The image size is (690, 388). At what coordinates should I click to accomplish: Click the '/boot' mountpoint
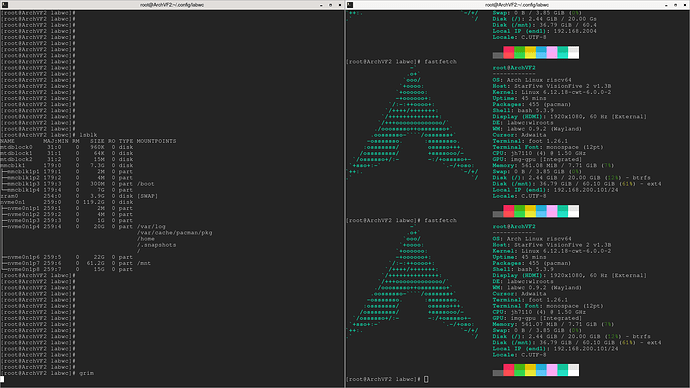click(x=146, y=184)
